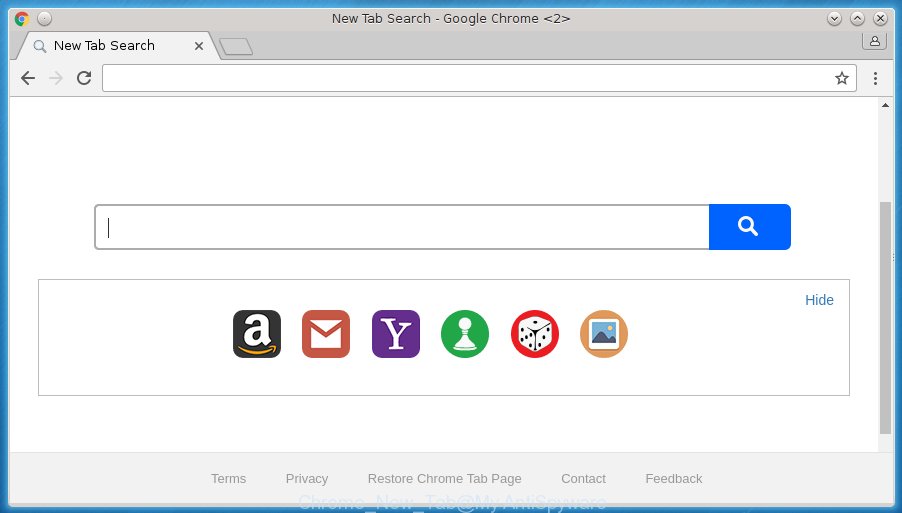Open the red mail envelope shortcut

[x=326, y=334]
